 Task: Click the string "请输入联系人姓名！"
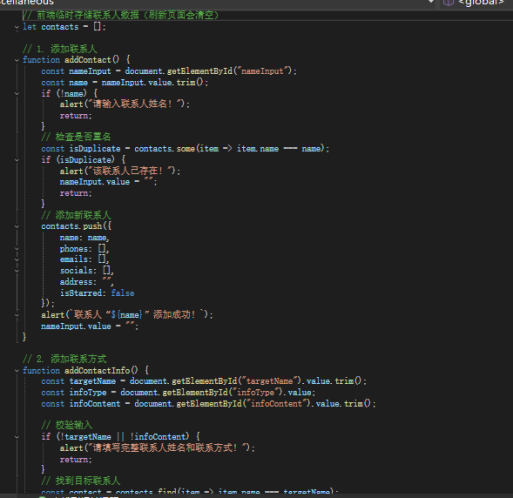tap(135, 104)
